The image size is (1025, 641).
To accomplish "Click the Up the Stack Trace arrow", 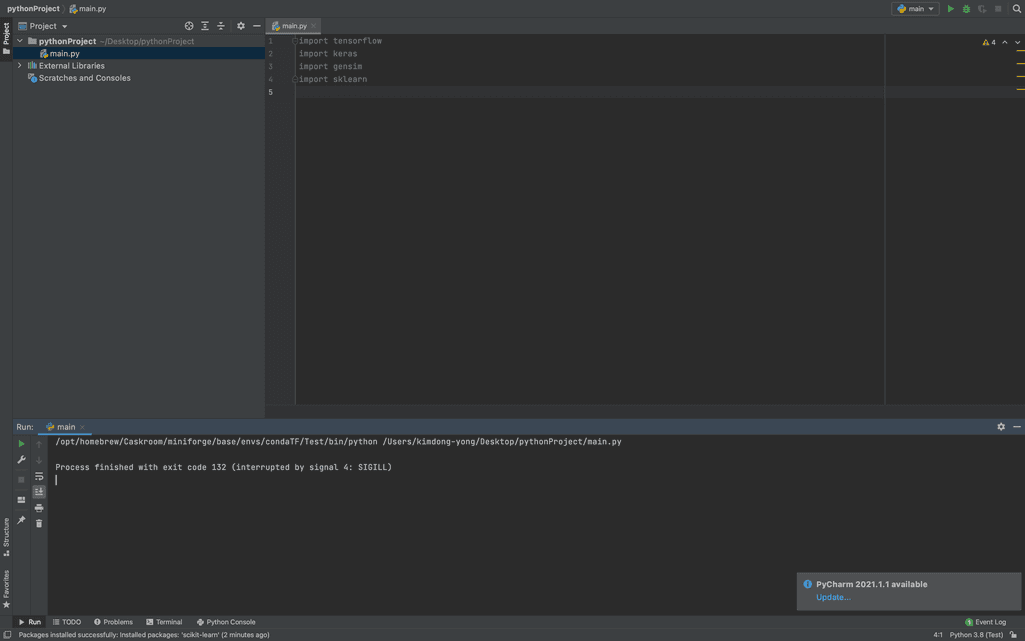I will 39,444.
